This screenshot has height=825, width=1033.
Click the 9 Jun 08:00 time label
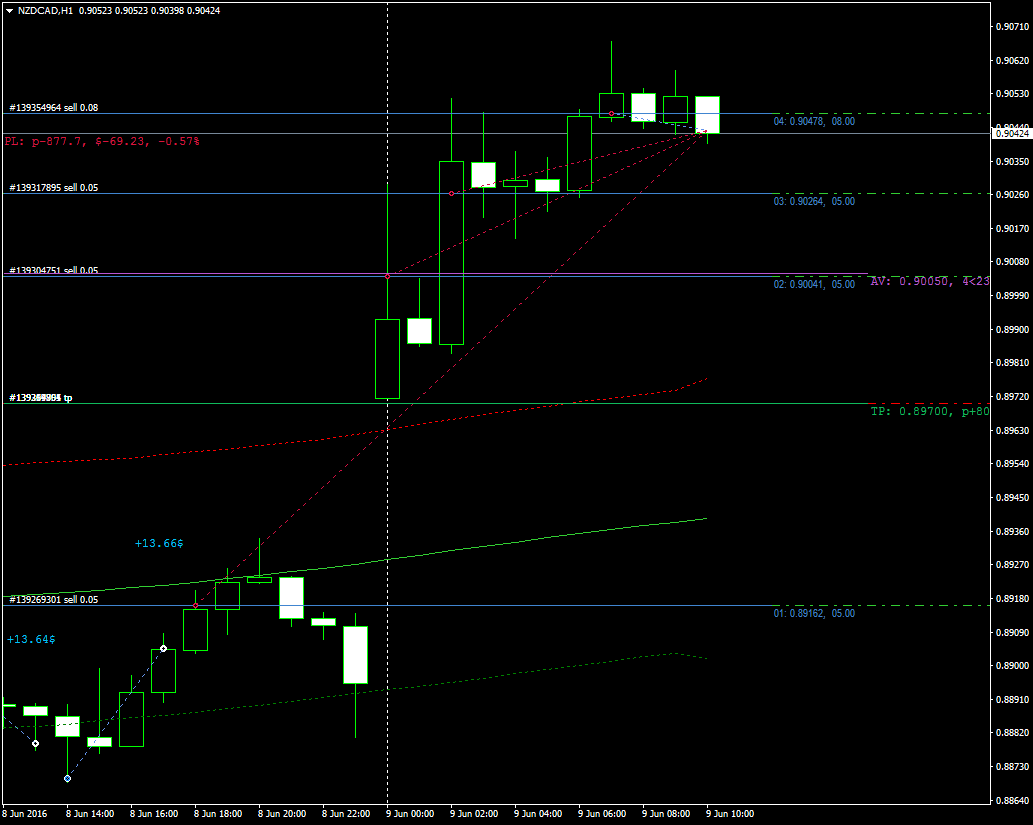click(666, 813)
